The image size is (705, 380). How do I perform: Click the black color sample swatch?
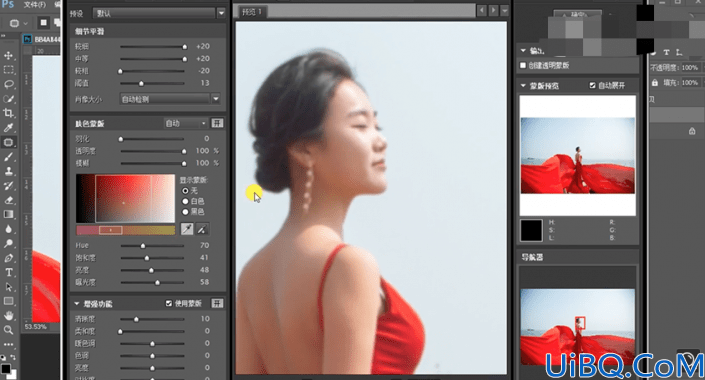531,230
